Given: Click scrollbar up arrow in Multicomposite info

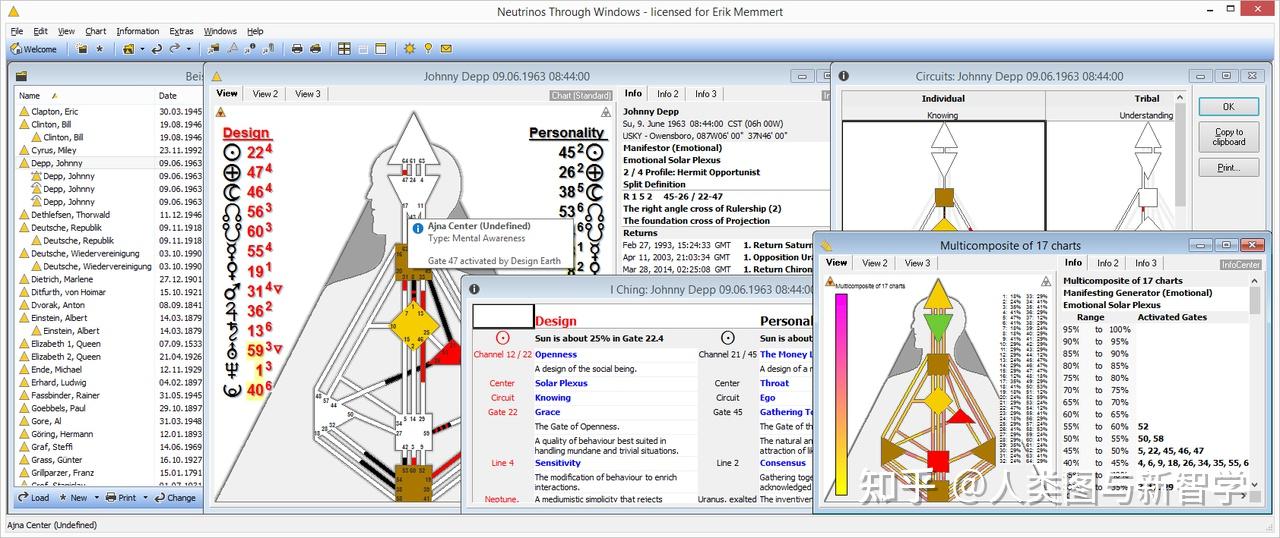Looking at the screenshot, I should (x=1255, y=281).
